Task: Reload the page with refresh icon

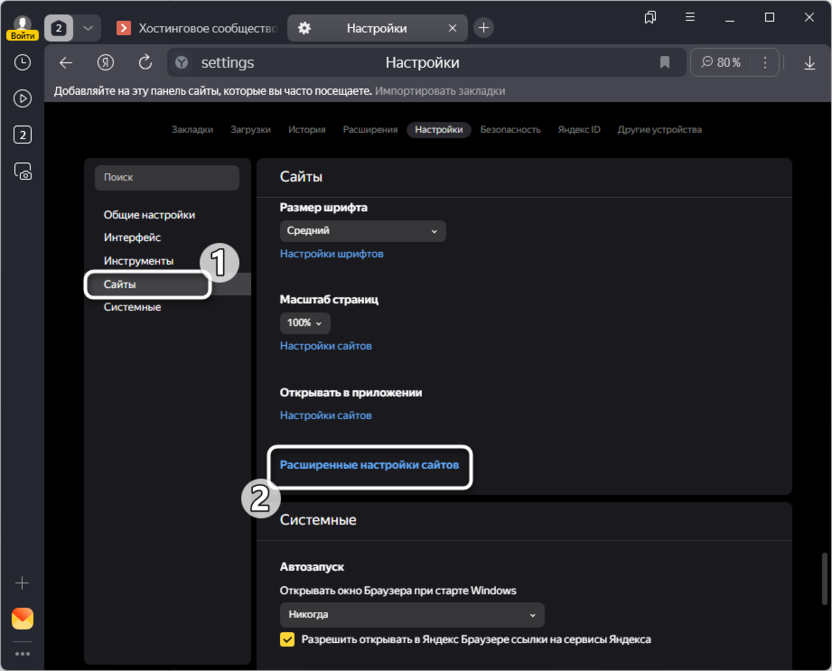Action: coord(145,63)
